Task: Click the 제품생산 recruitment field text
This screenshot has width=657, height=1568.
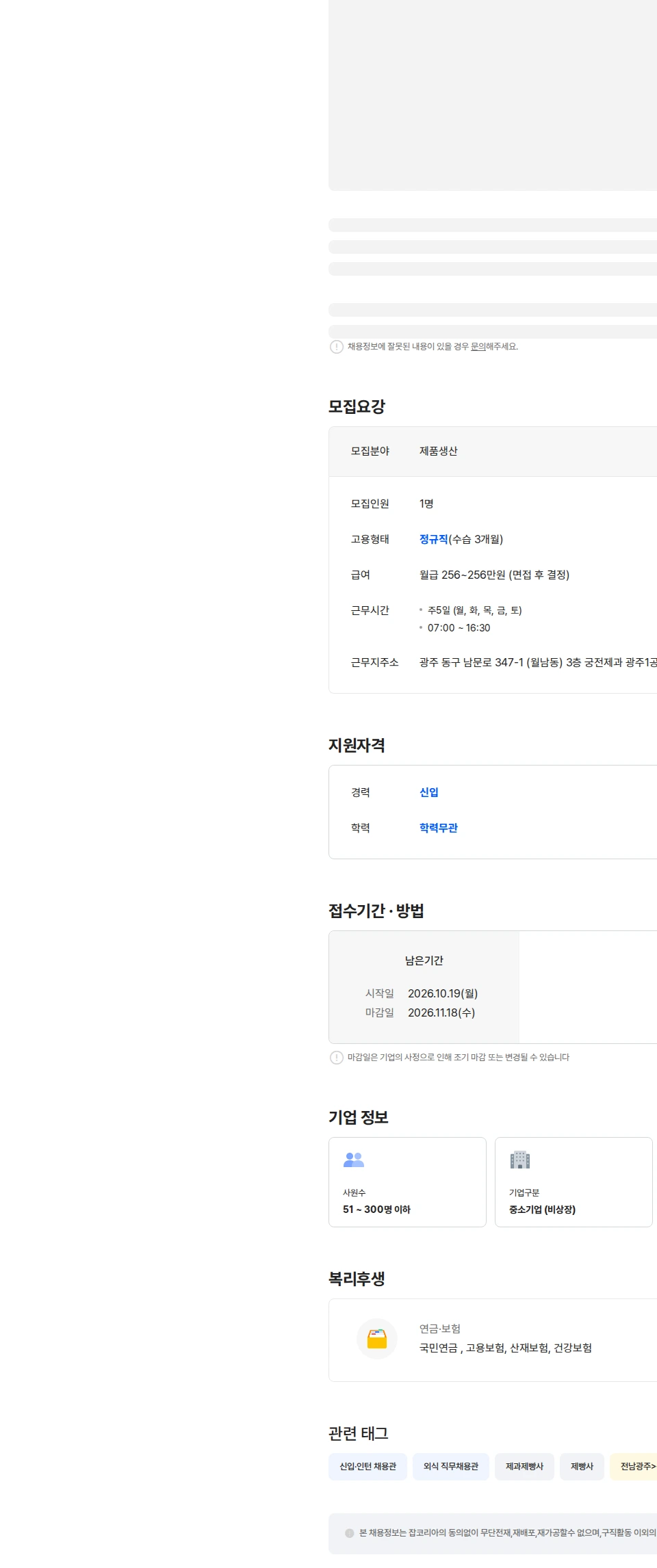Action: click(x=439, y=451)
